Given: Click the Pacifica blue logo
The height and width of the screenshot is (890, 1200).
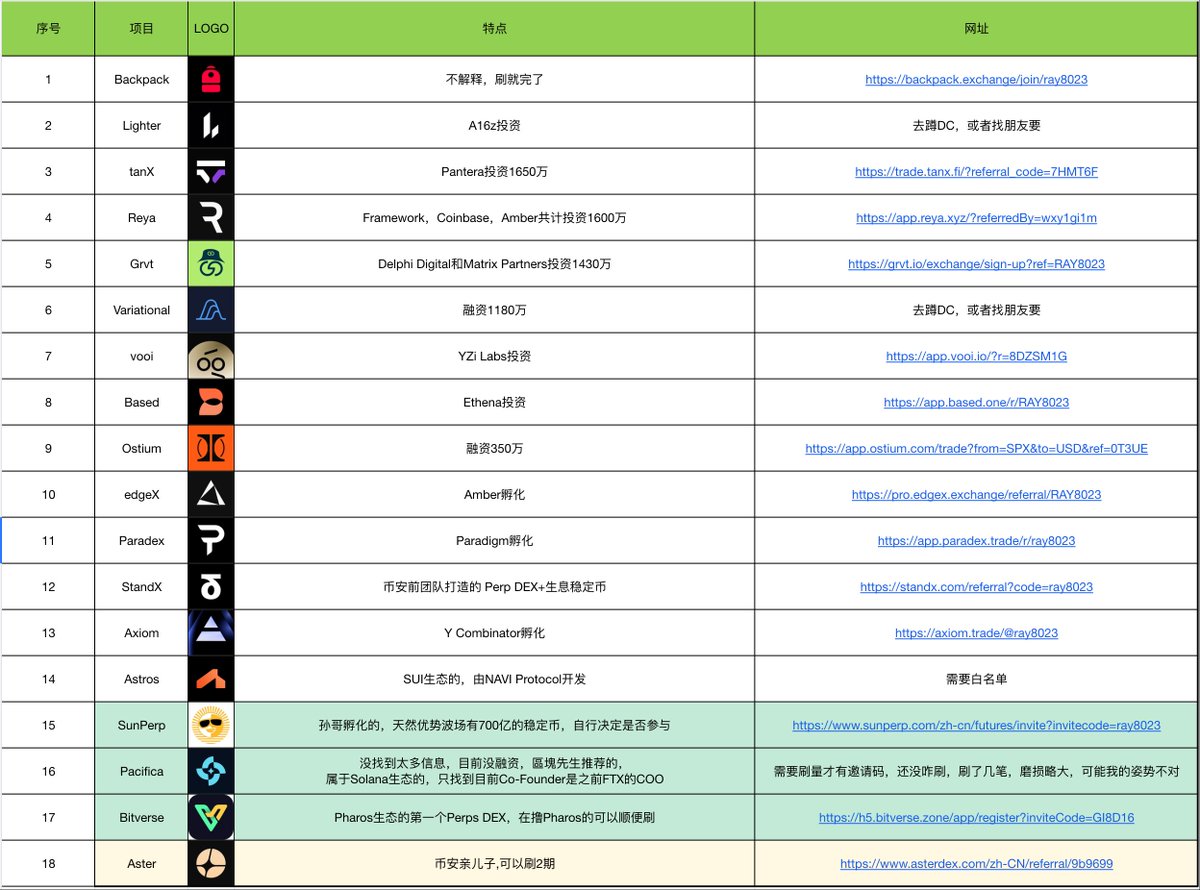Looking at the screenshot, I should 211,771.
